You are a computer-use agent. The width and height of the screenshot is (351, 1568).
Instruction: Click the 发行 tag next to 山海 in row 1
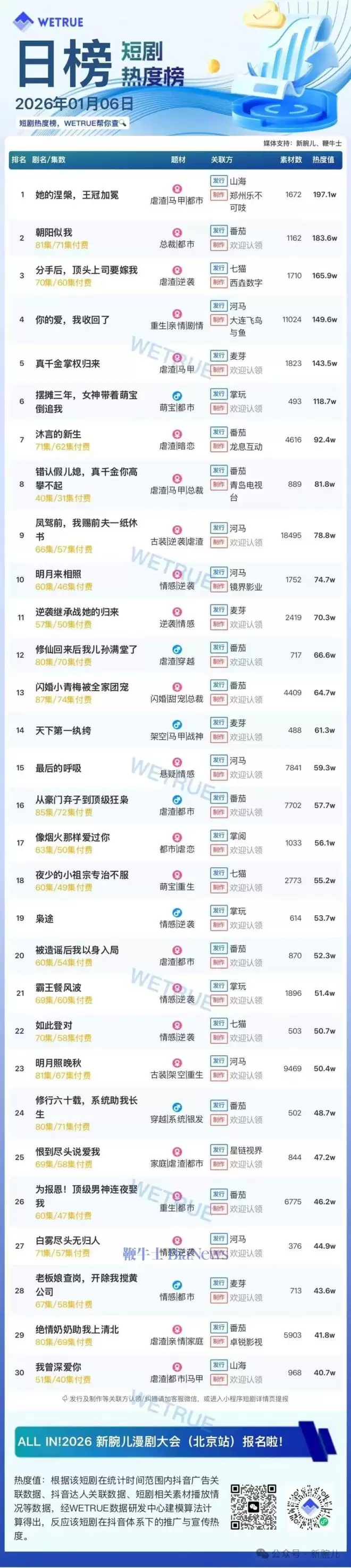coord(219,181)
